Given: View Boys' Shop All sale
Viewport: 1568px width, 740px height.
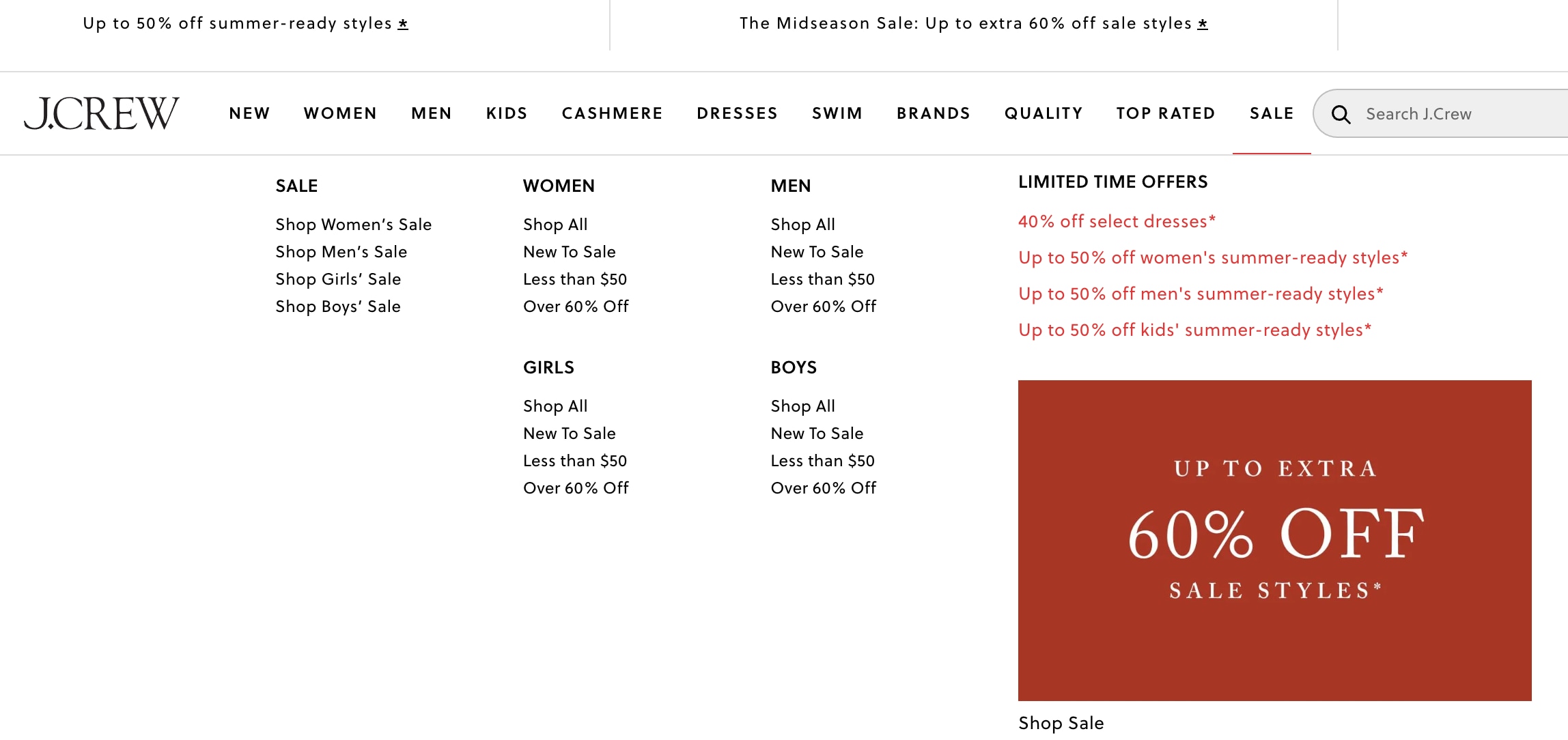Looking at the screenshot, I should click(803, 406).
